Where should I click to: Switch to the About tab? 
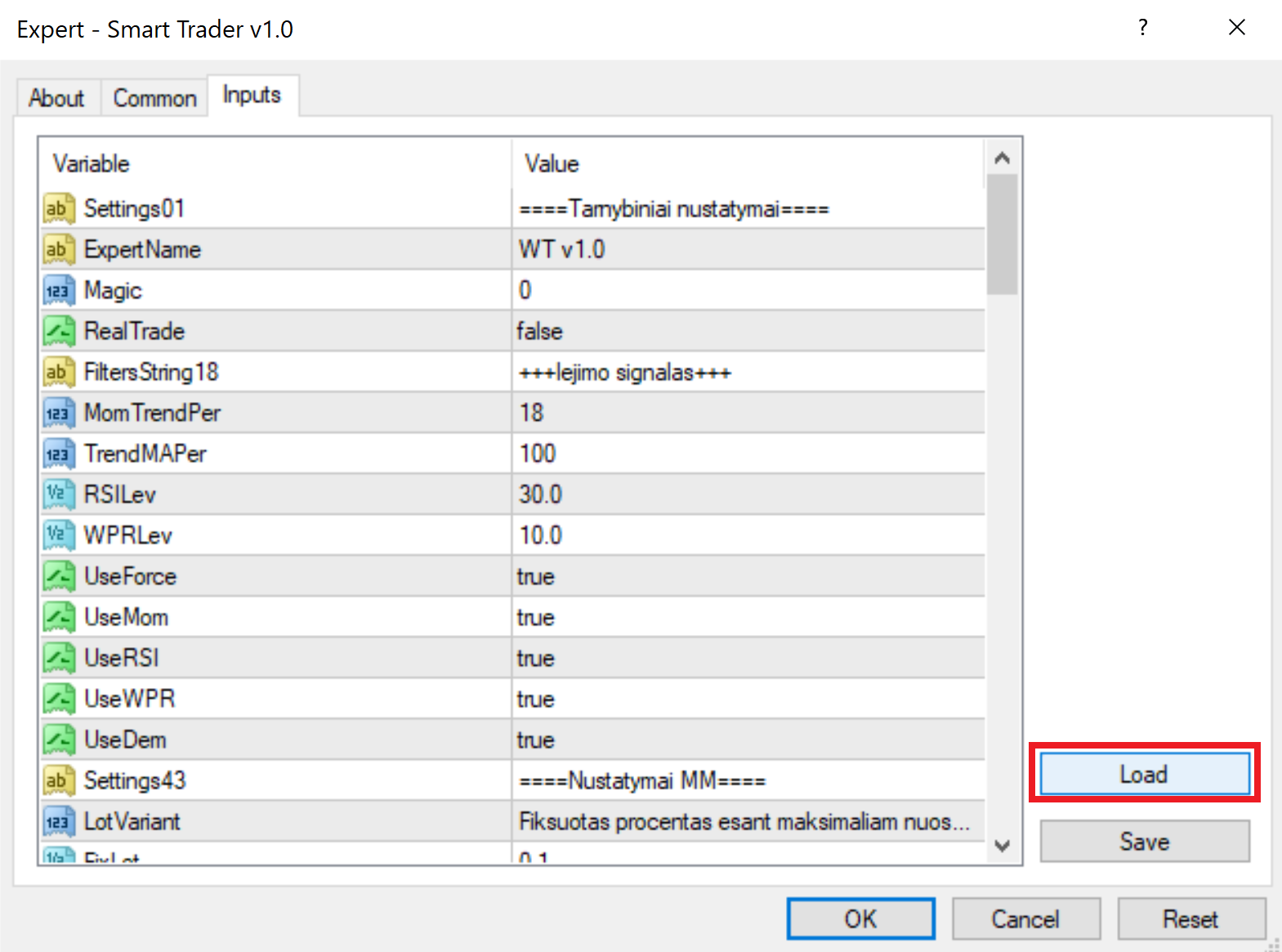pos(57,98)
